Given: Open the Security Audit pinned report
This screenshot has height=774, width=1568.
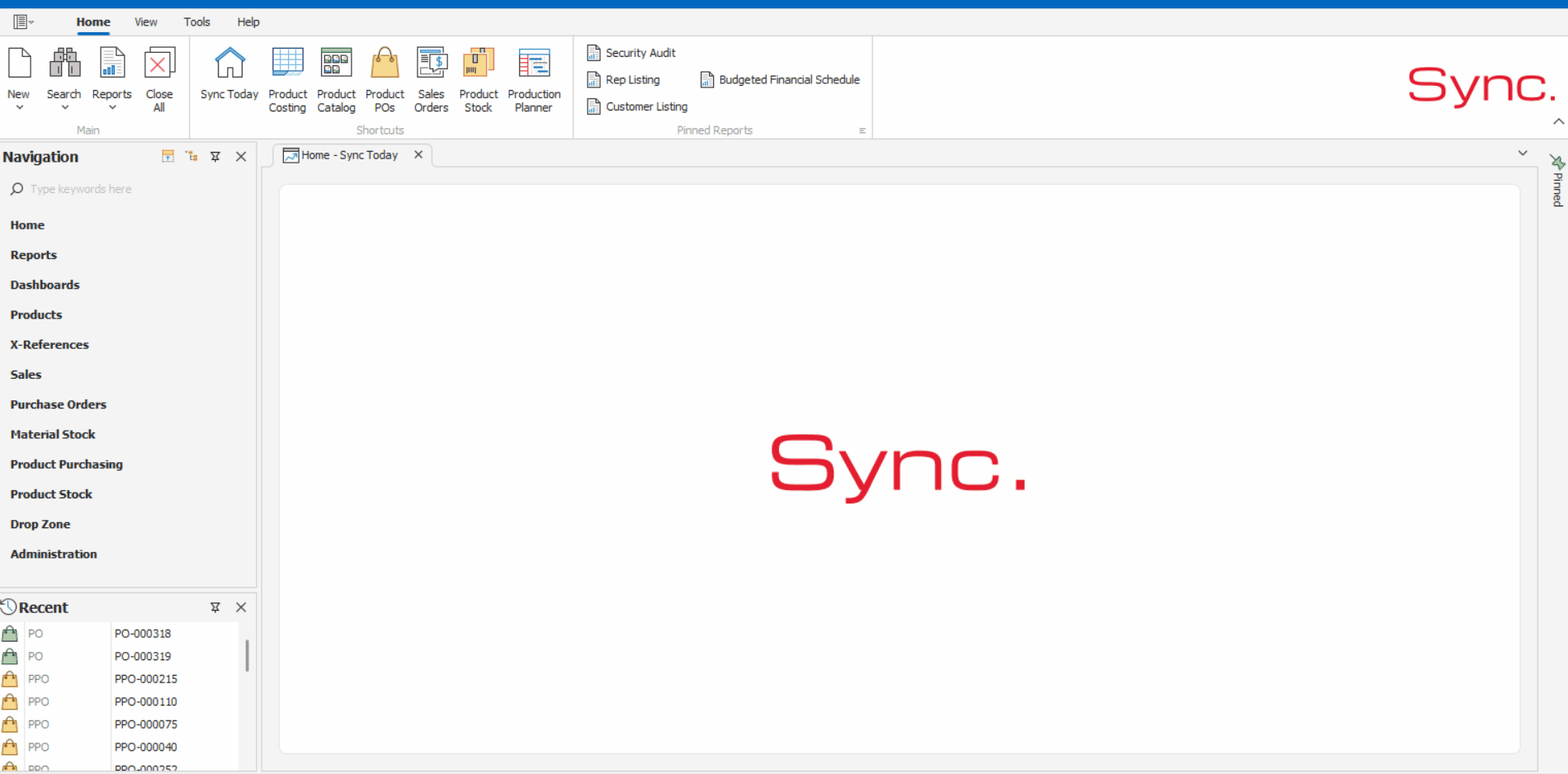Looking at the screenshot, I should click(x=631, y=53).
